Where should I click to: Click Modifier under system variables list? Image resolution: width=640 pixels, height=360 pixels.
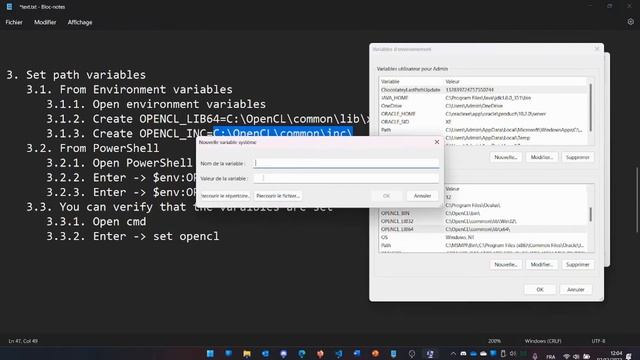tap(542, 264)
